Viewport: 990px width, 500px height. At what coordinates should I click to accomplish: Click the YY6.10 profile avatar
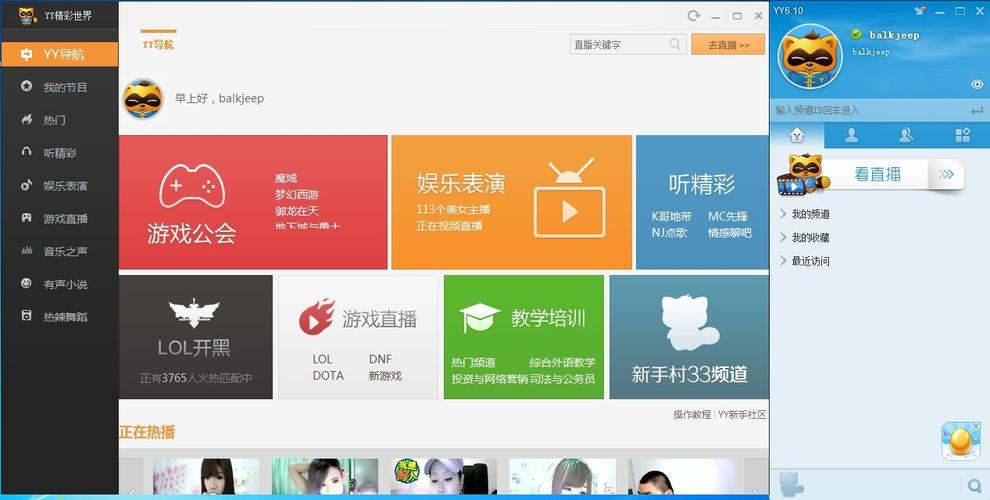click(810, 57)
